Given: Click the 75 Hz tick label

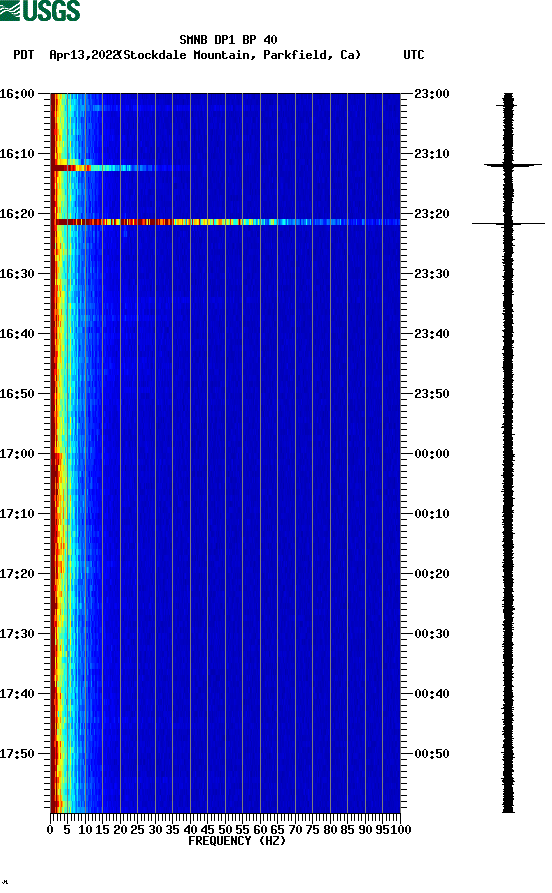Looking at the screenshot, I should 312,830.
